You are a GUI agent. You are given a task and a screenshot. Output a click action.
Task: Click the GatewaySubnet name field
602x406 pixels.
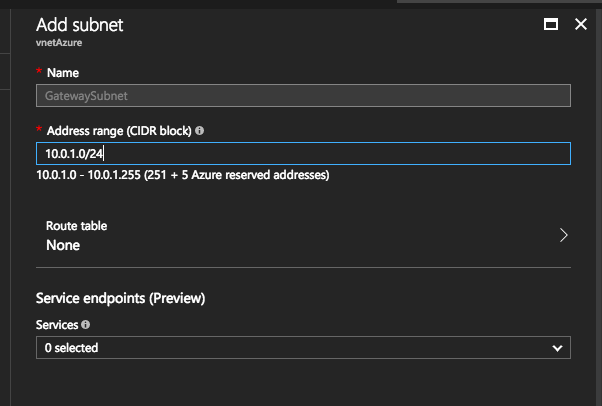click(x=303, y=96)
